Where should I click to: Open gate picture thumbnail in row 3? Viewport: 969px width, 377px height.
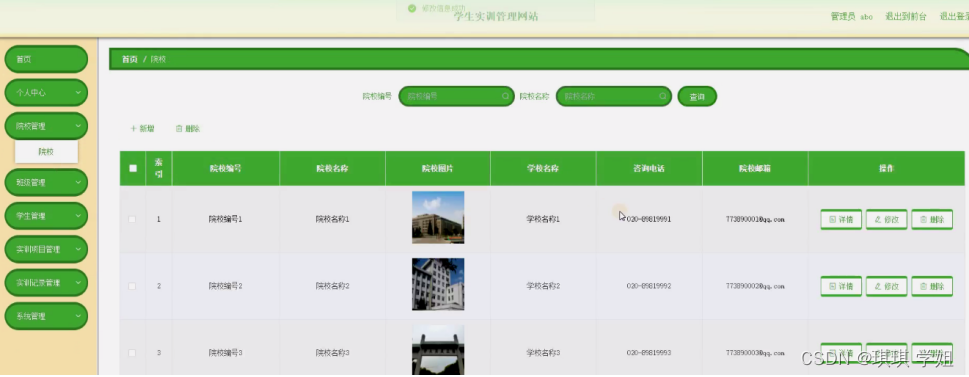(x=438, y=350)
